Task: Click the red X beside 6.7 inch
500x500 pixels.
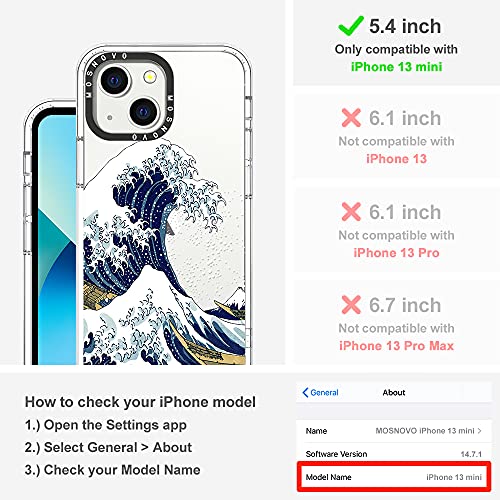Action: click(x=351, y=305)
